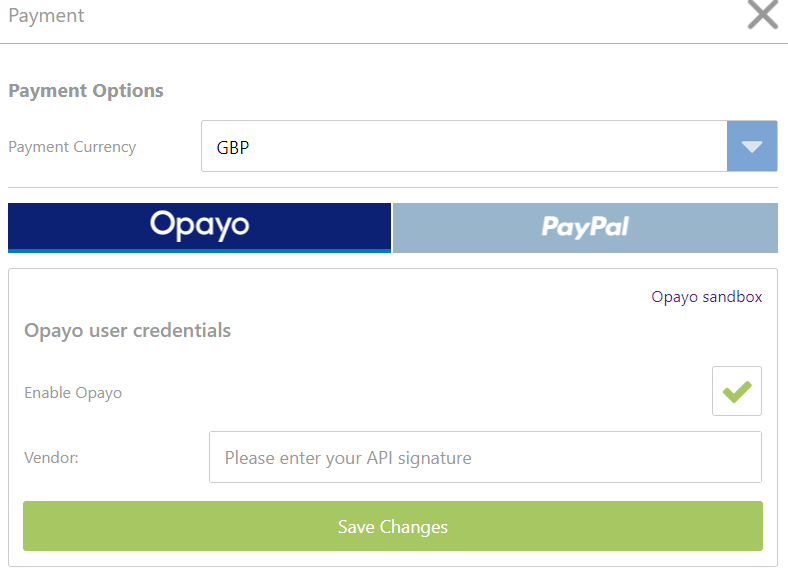Click the Payment Currency label
This screenshot has width=788, height=578.
(x=72, y=147)
